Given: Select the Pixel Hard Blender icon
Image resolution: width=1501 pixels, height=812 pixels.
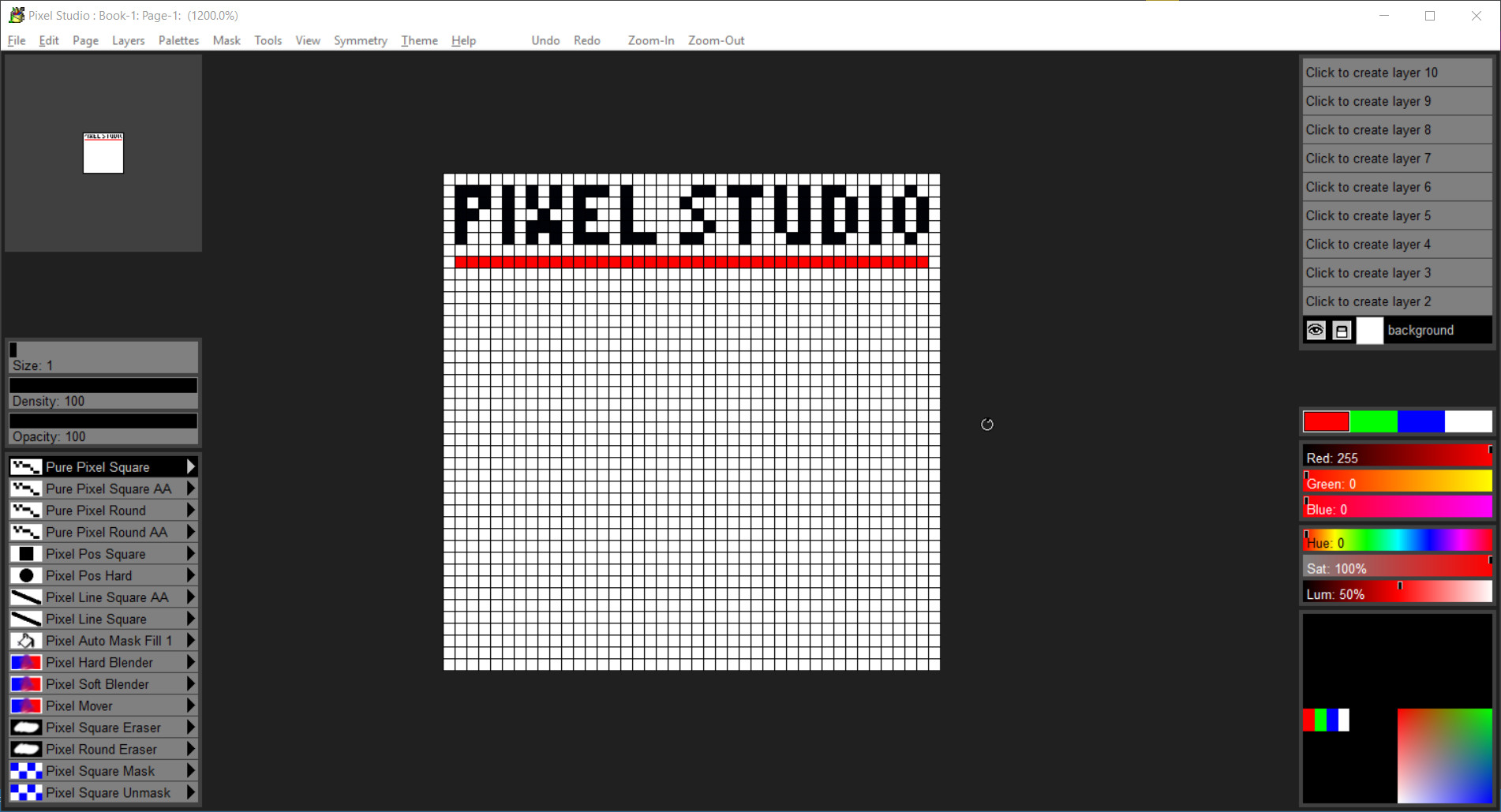Looking at the screenshot, I should pyautogui.click(x=26, y=662).
